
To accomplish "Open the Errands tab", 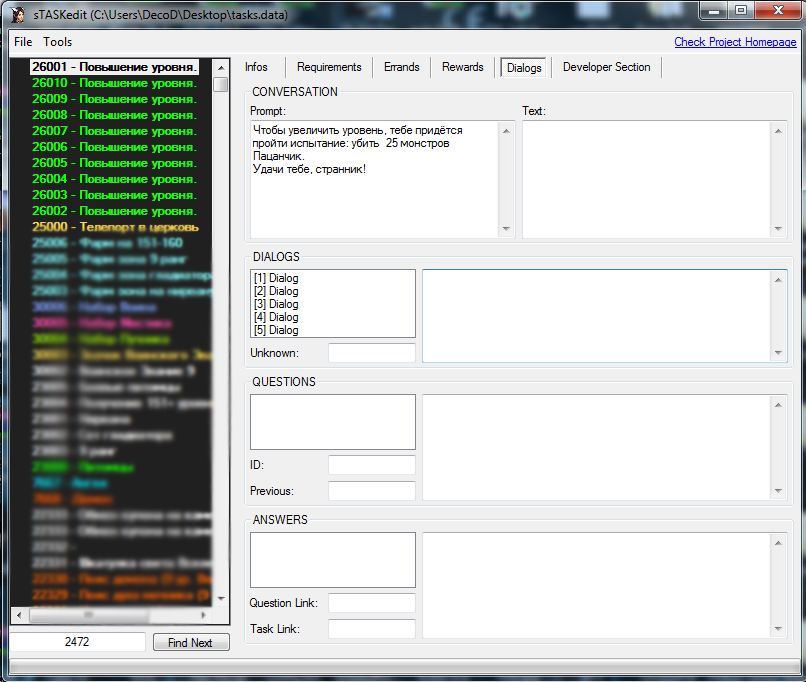I will tap(401, 67).
